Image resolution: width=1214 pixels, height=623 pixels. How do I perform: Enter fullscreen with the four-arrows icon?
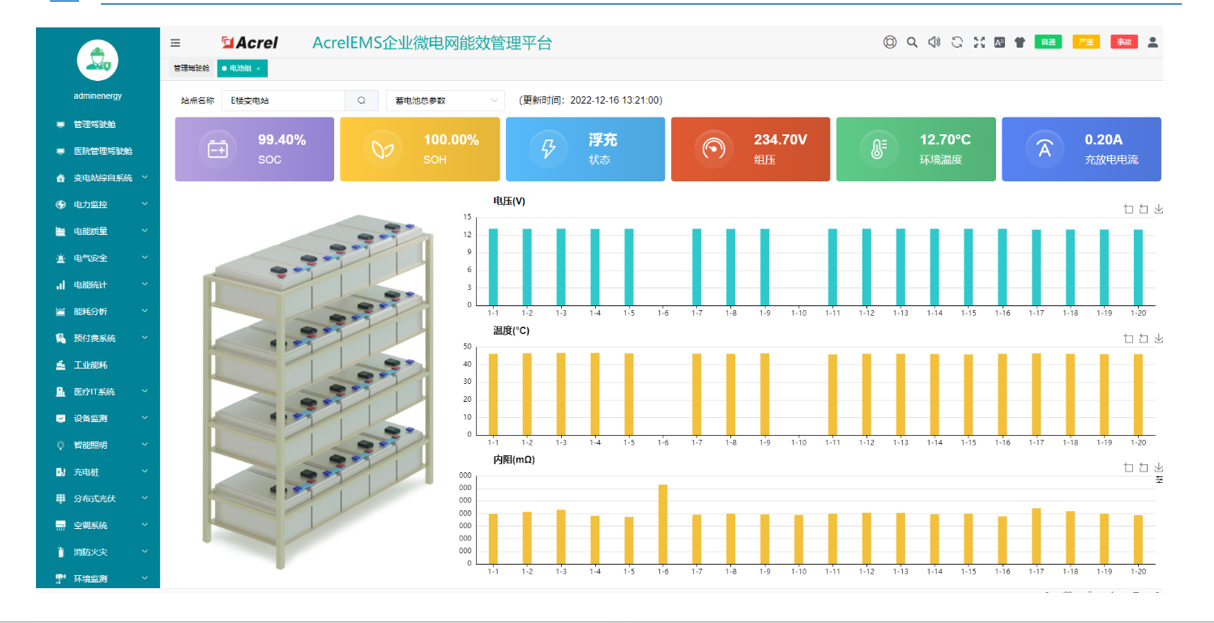(x=979, y=42)
